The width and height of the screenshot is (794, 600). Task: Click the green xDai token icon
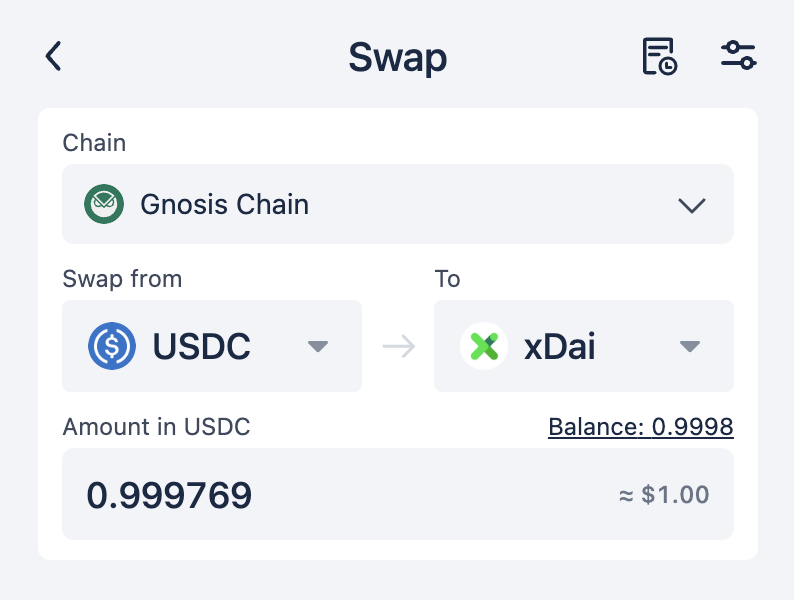coord(484,346)
